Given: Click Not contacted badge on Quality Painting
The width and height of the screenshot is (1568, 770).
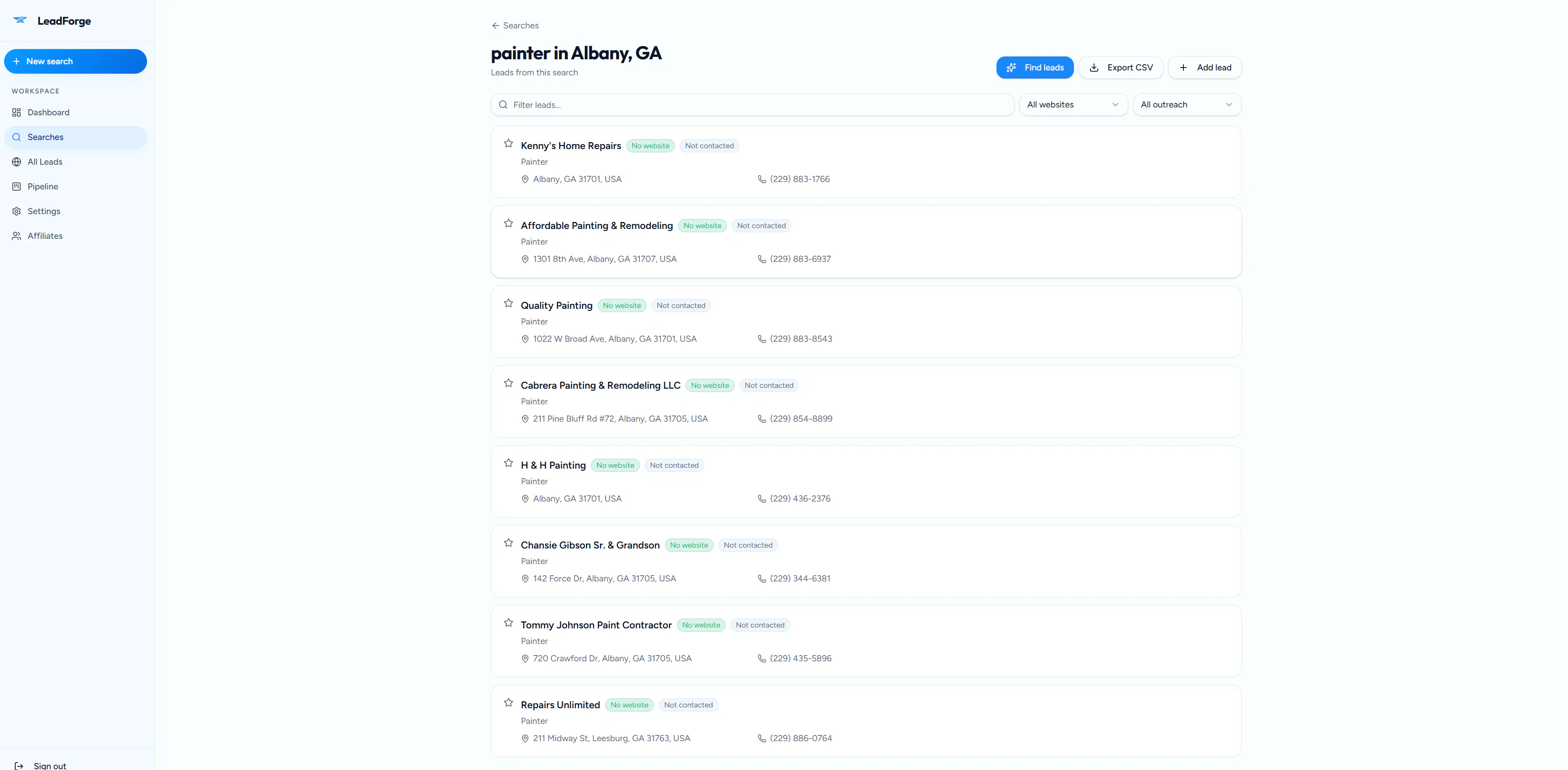Looking at the screenshot, I should [681, 306].
